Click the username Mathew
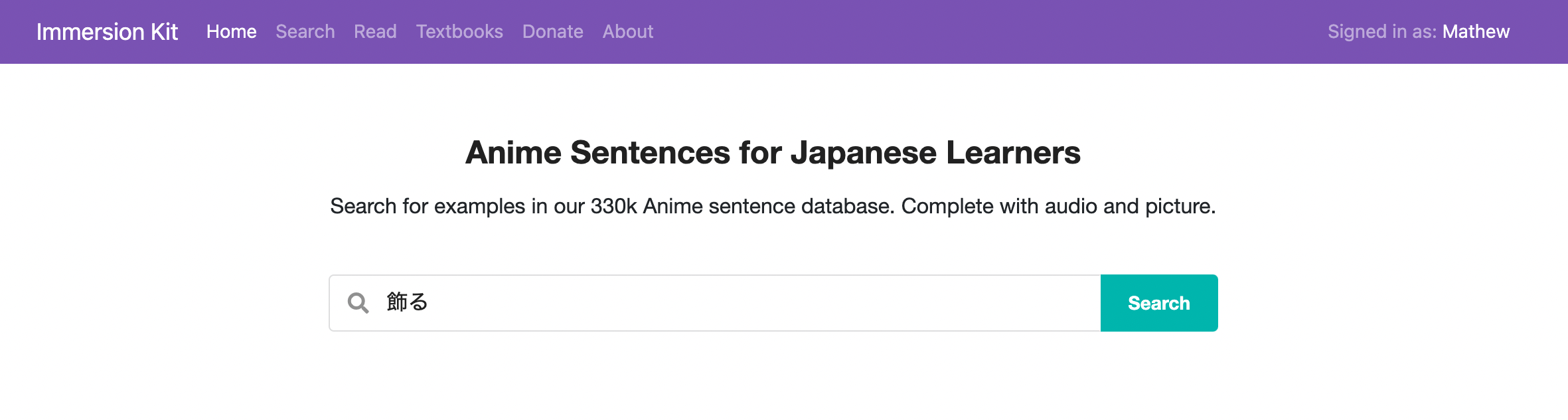The width and height of the screenshot is (1568, 420). (x=1476, y=32)
